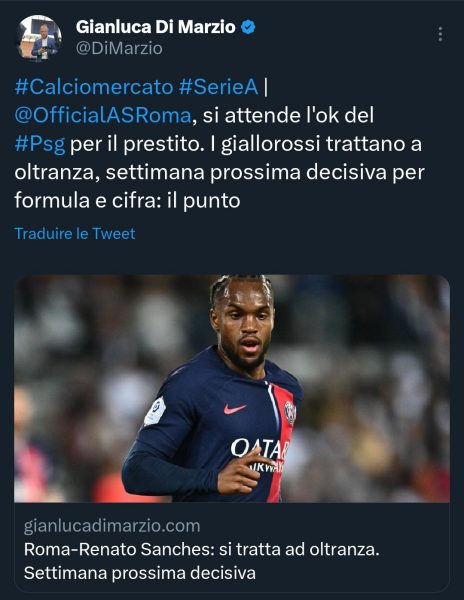Click the Qatar Airways sponsor text in photo
Screen dimensions: 464x600
[x=260, y=455]
